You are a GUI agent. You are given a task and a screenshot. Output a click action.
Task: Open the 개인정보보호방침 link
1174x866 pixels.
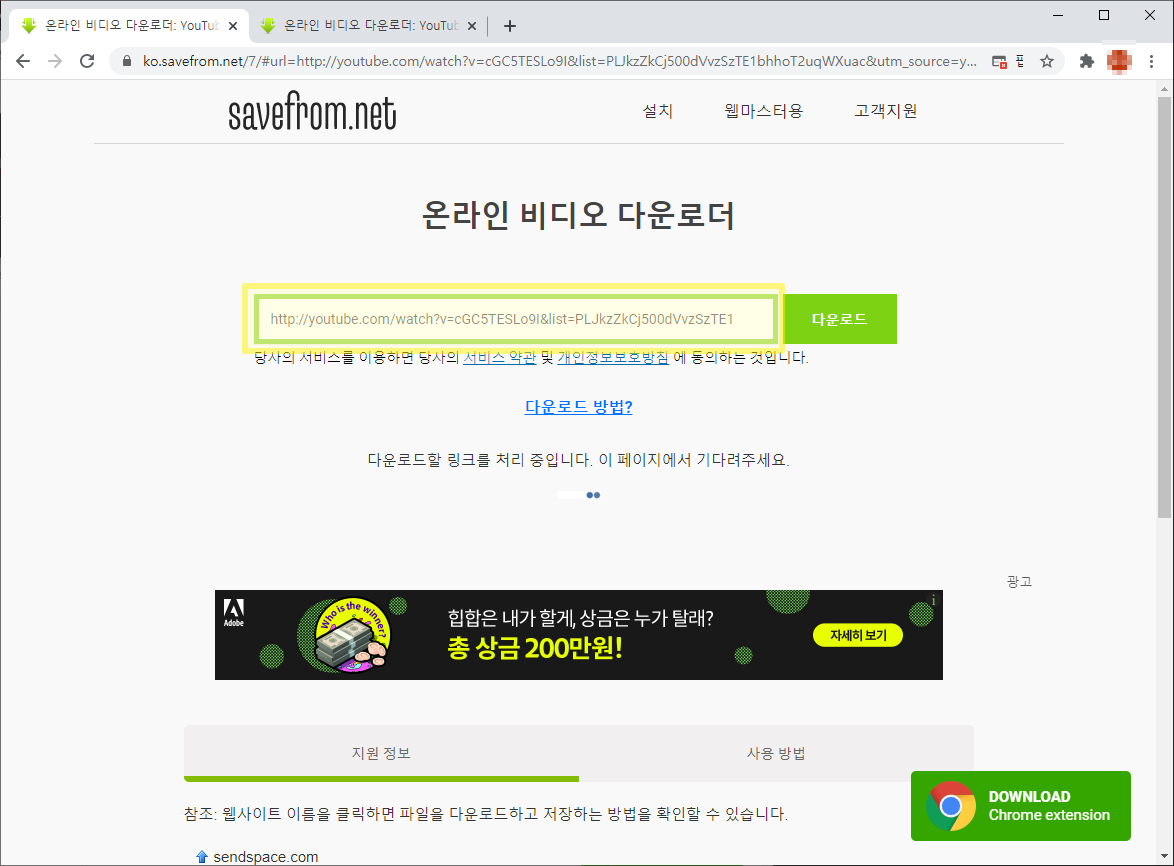[613, 358]
